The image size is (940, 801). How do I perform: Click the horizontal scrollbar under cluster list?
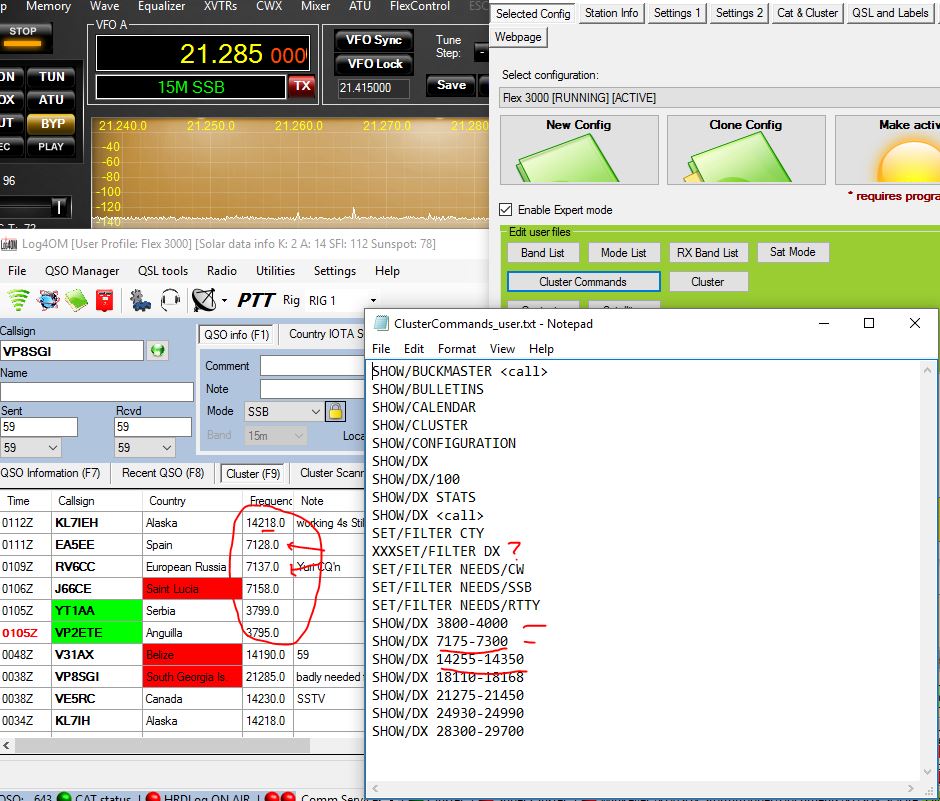tap(162, 745)
